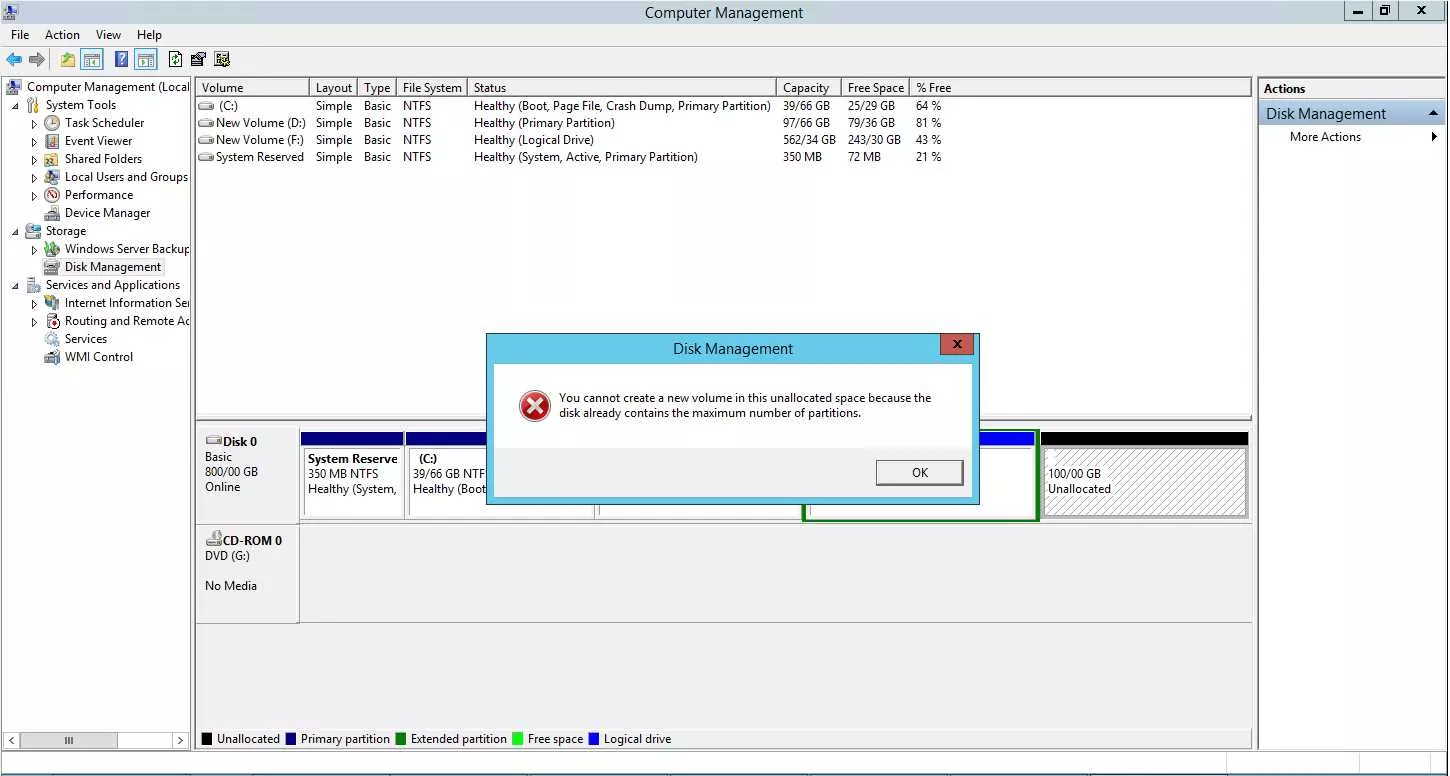Viewport: 1450px width, 776px height.
Task: Open Event Viewer in the tree
Action: point(98,141)
